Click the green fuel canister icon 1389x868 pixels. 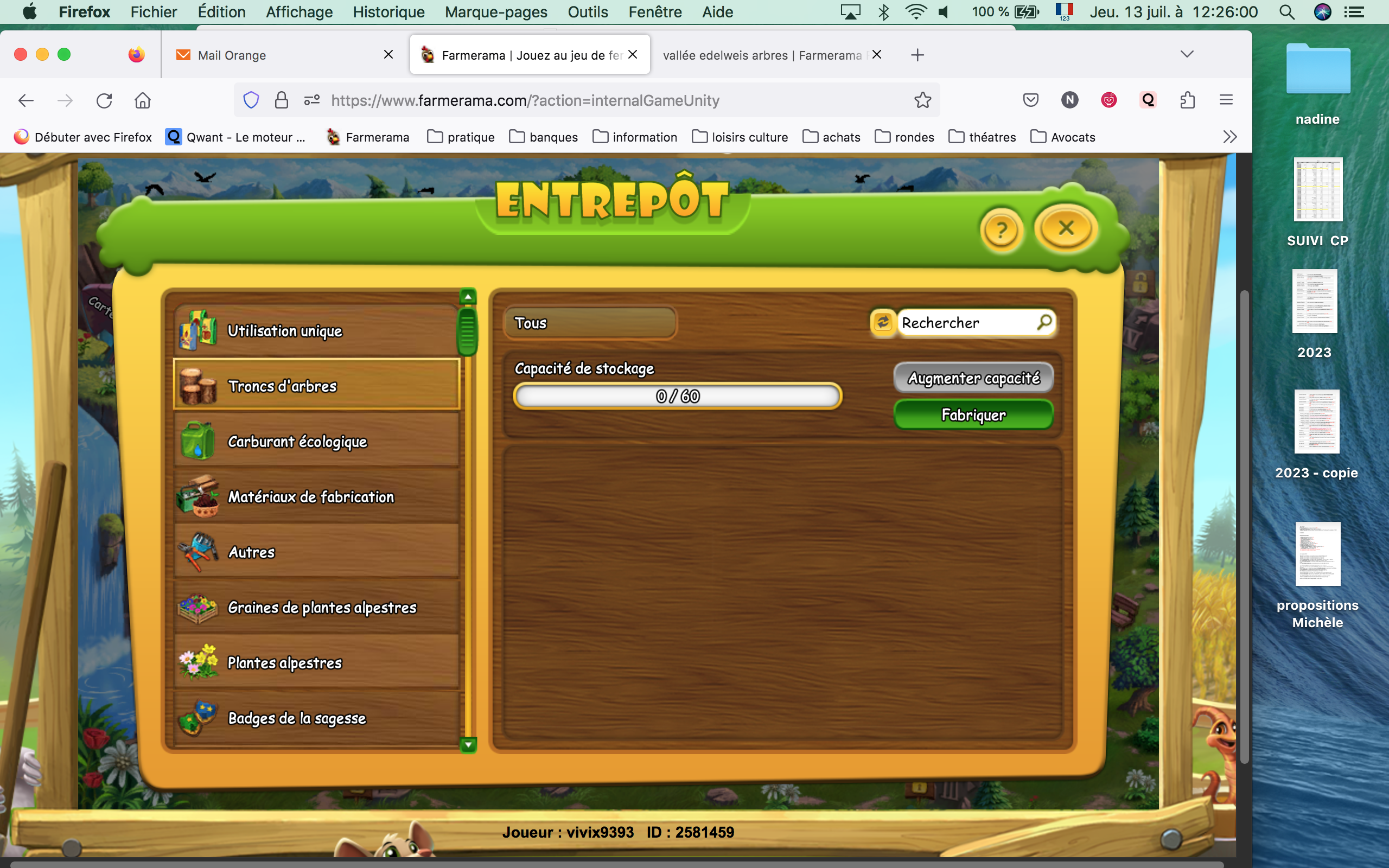197,441
